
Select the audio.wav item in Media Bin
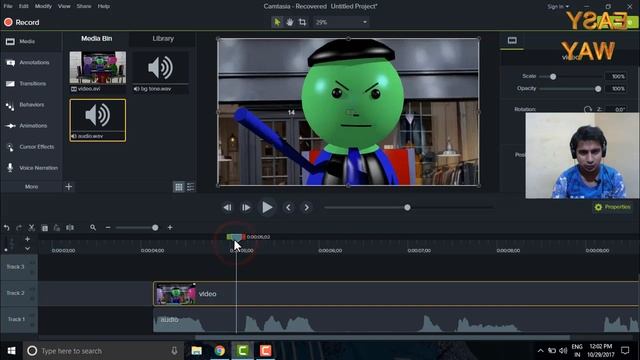pyautogui.click(x=98, y=120)
